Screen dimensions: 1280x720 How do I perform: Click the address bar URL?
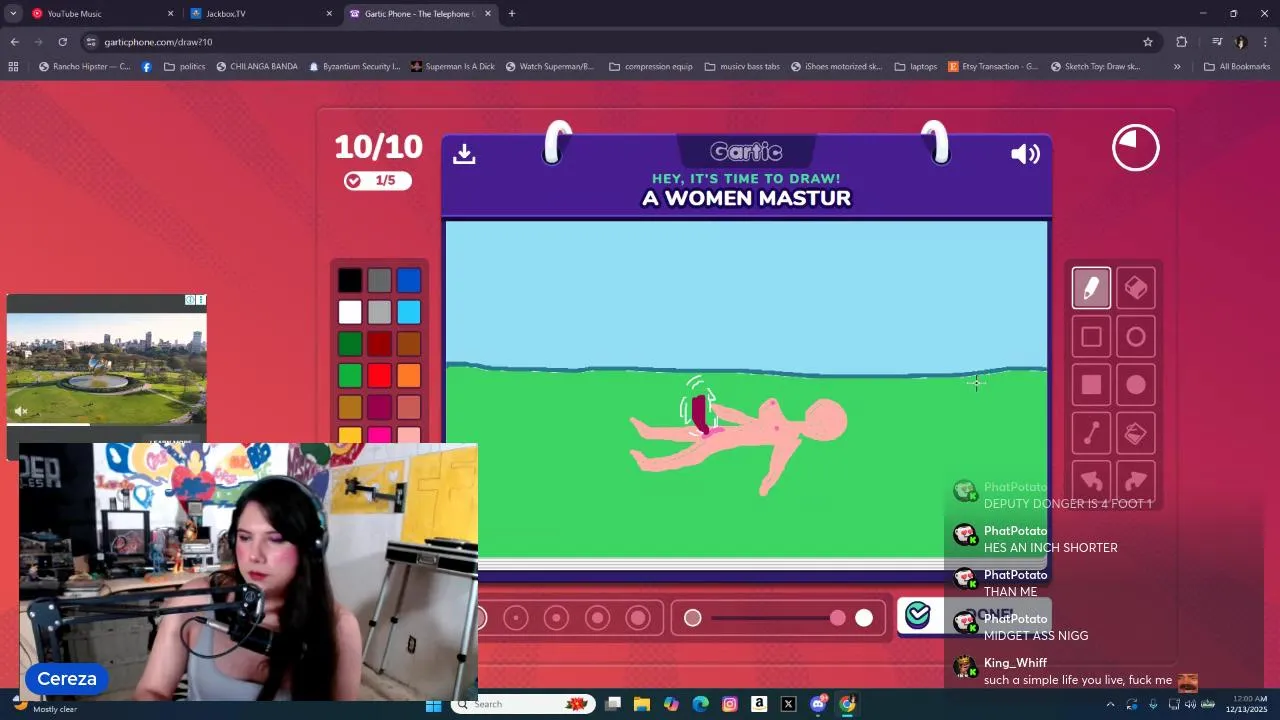click(158, 42)
